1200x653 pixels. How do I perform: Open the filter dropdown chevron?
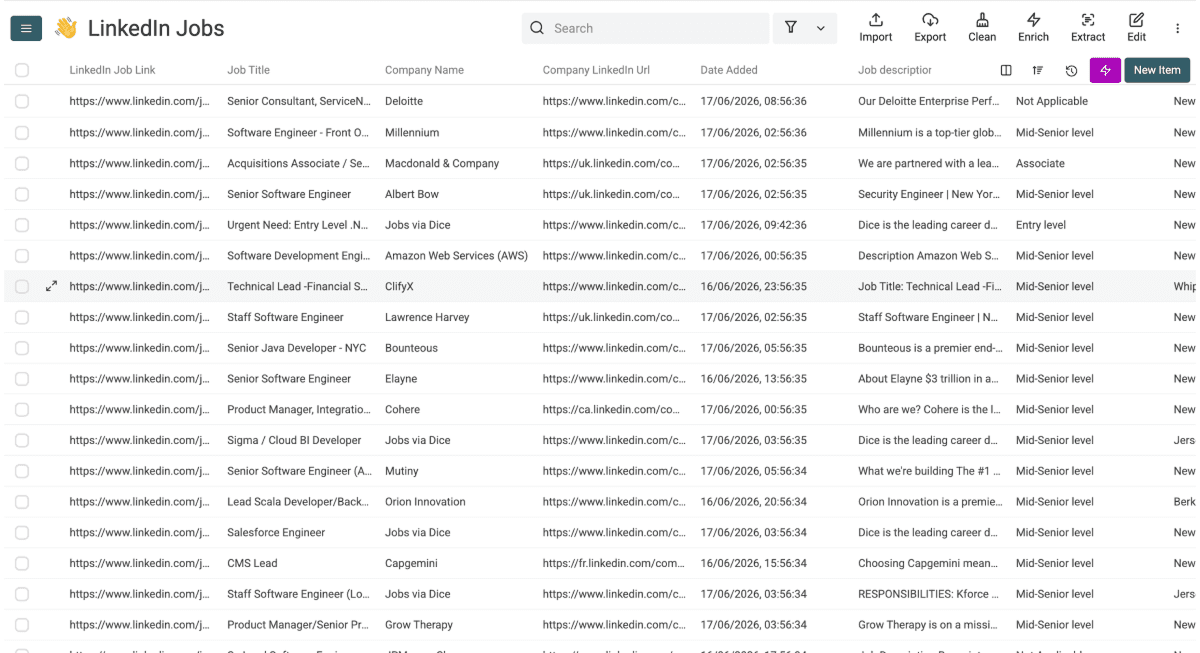(x=821, y=28)
